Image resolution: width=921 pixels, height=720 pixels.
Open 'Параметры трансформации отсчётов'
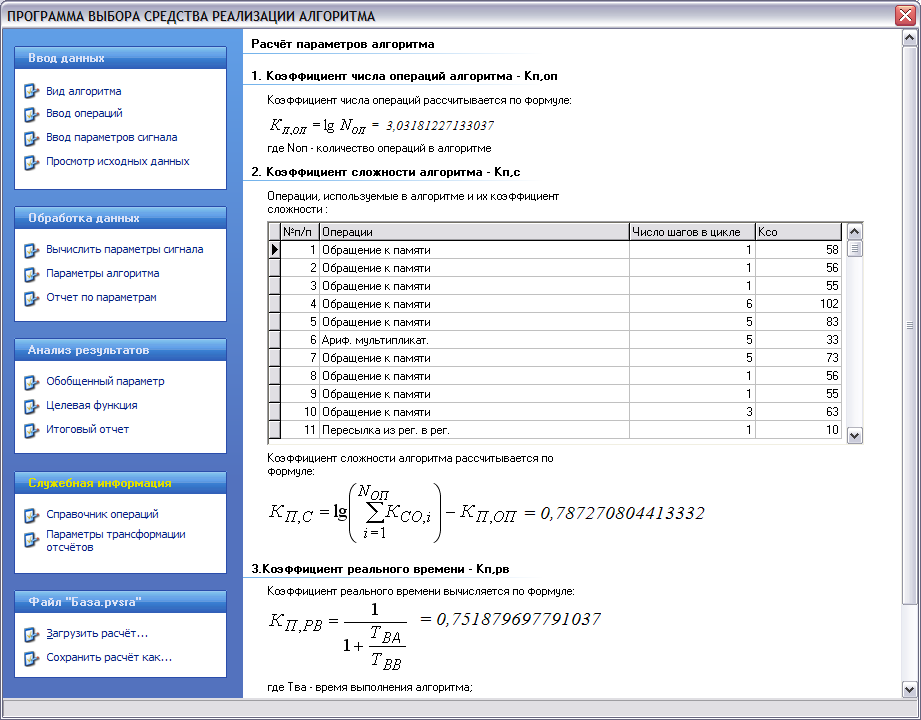click(x=116, y=540)
